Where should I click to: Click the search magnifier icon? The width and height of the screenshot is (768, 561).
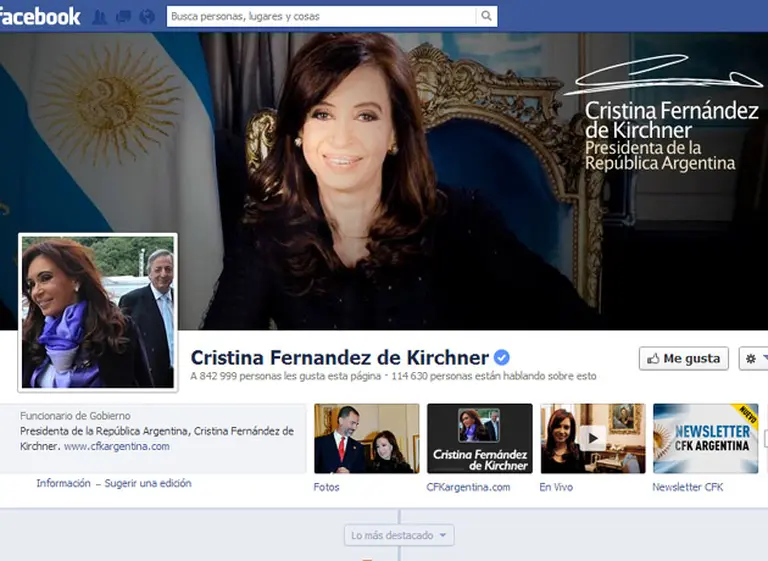tap(486, 16)
